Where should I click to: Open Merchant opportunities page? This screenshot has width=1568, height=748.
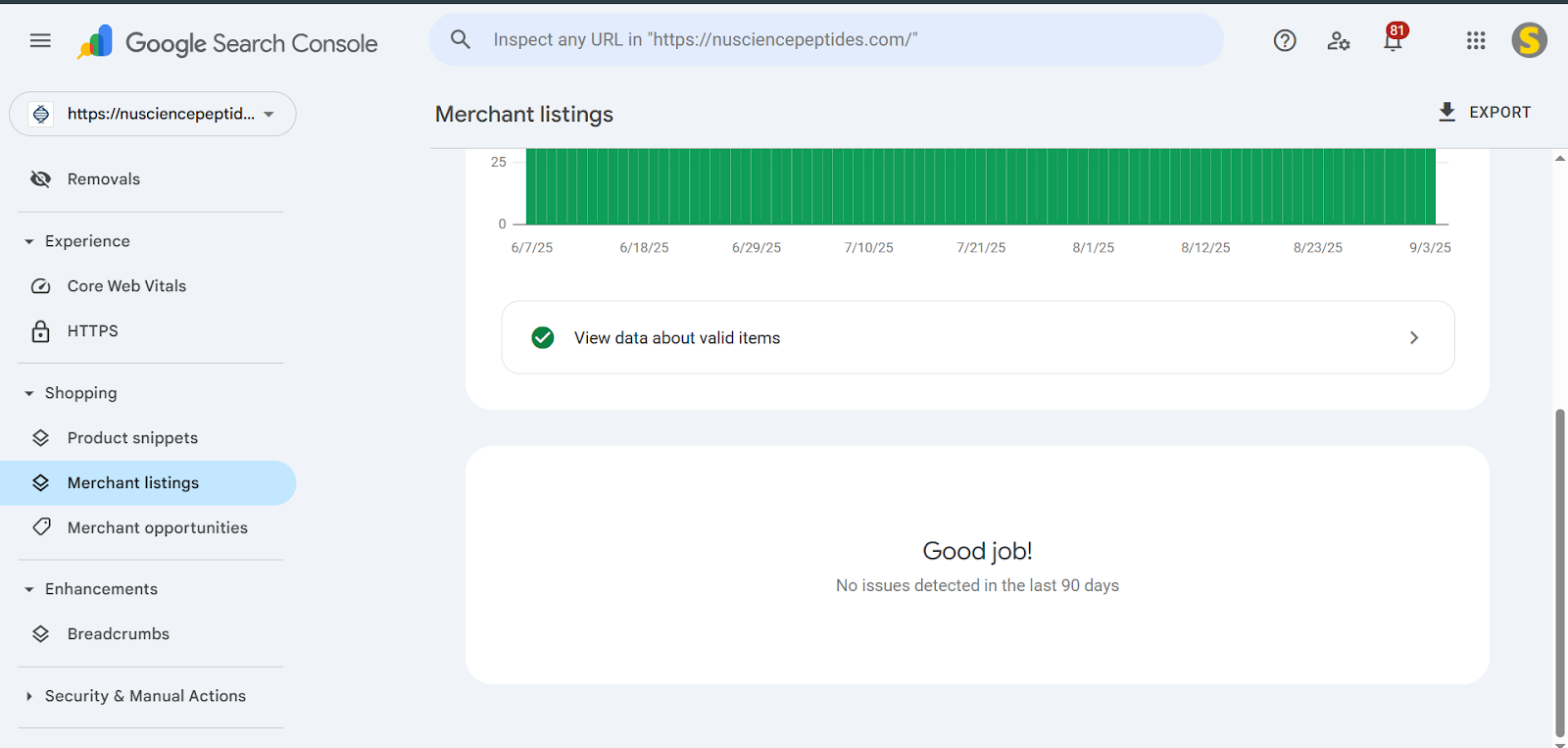pos(148,527)
